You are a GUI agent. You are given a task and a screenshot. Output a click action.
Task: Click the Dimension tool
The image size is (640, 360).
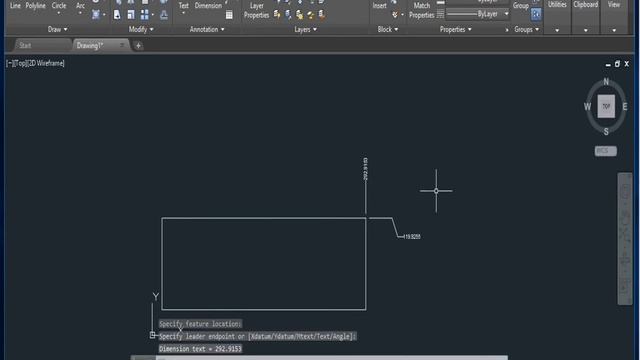tap(208, 6)
